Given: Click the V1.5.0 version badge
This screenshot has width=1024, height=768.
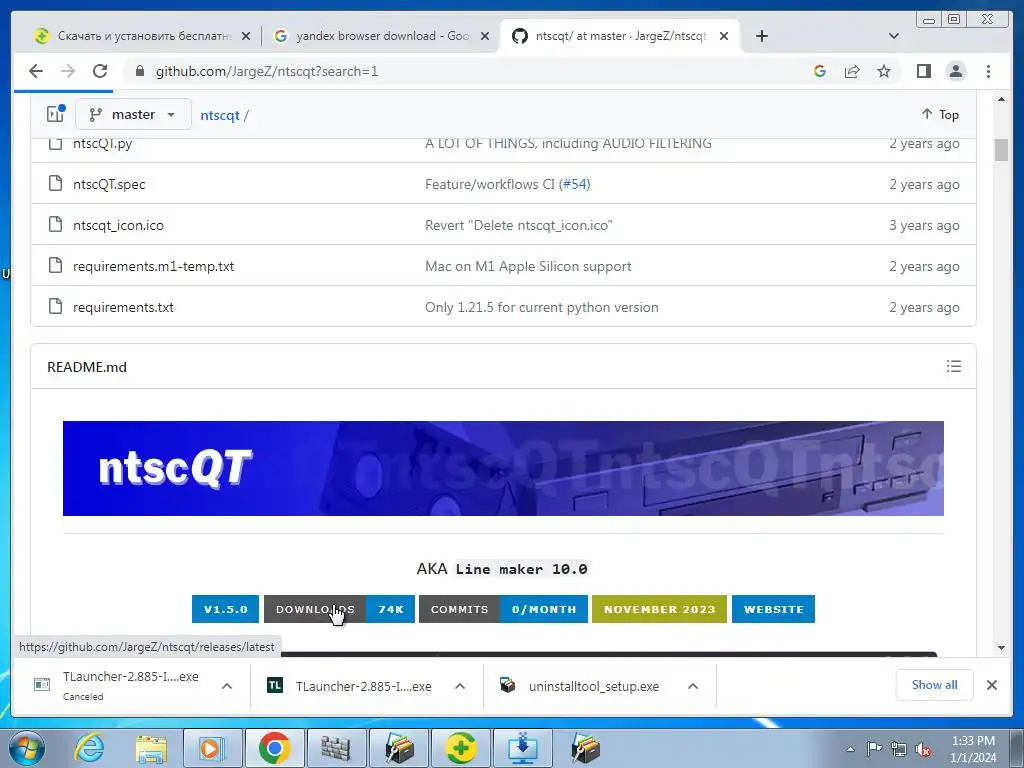Looking at the screenshot, I should point(225,609).
